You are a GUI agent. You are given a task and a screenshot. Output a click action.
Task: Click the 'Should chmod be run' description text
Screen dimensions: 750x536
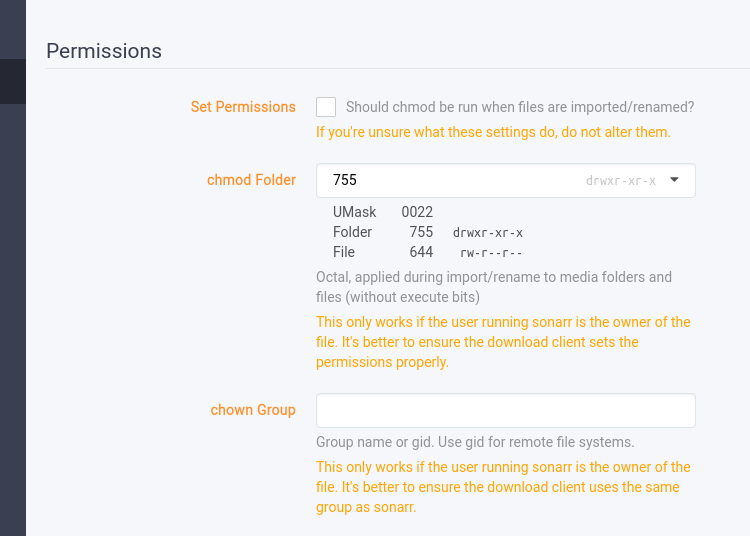(520, 107)
